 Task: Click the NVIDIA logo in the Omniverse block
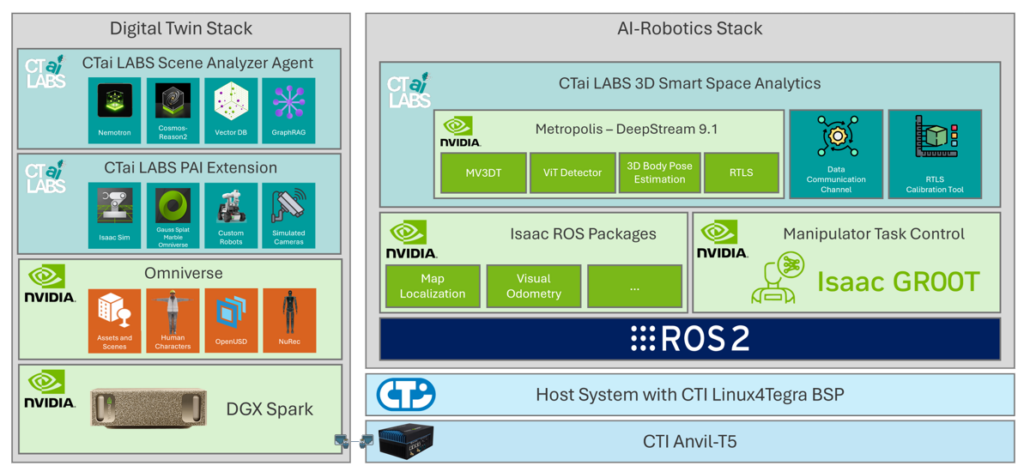pos(50,285)
